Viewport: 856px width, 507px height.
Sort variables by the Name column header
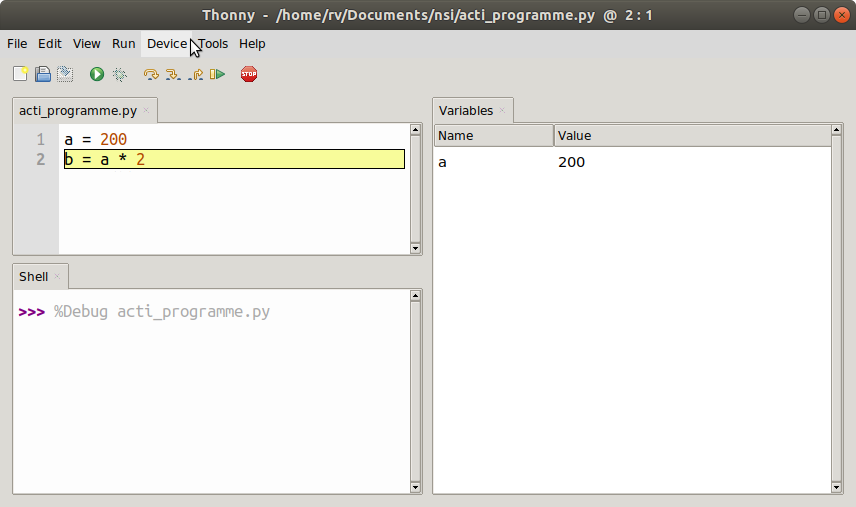[494, 136]
